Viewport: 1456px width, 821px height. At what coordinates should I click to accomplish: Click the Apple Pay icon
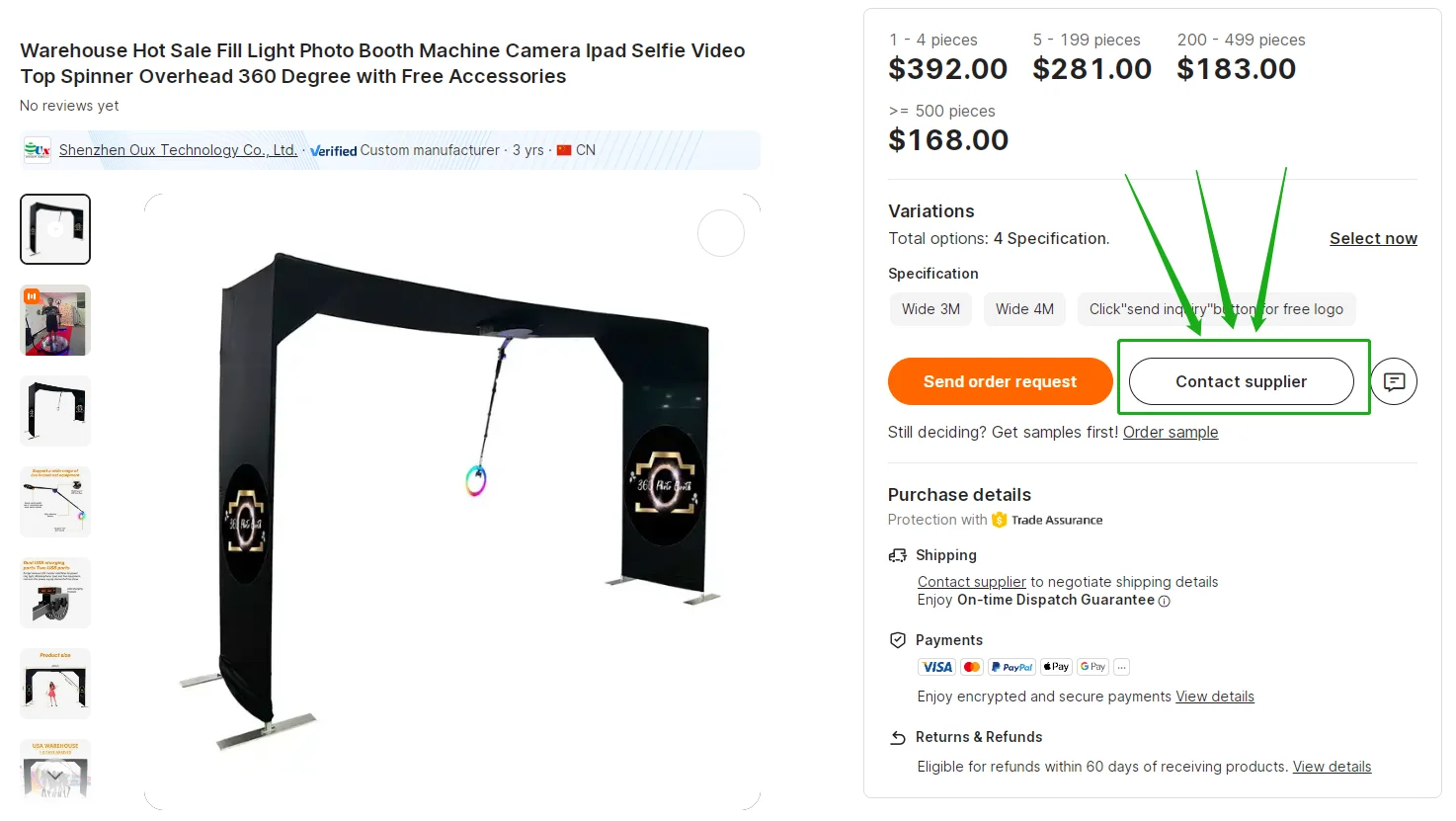click(x=1055, y=666)
